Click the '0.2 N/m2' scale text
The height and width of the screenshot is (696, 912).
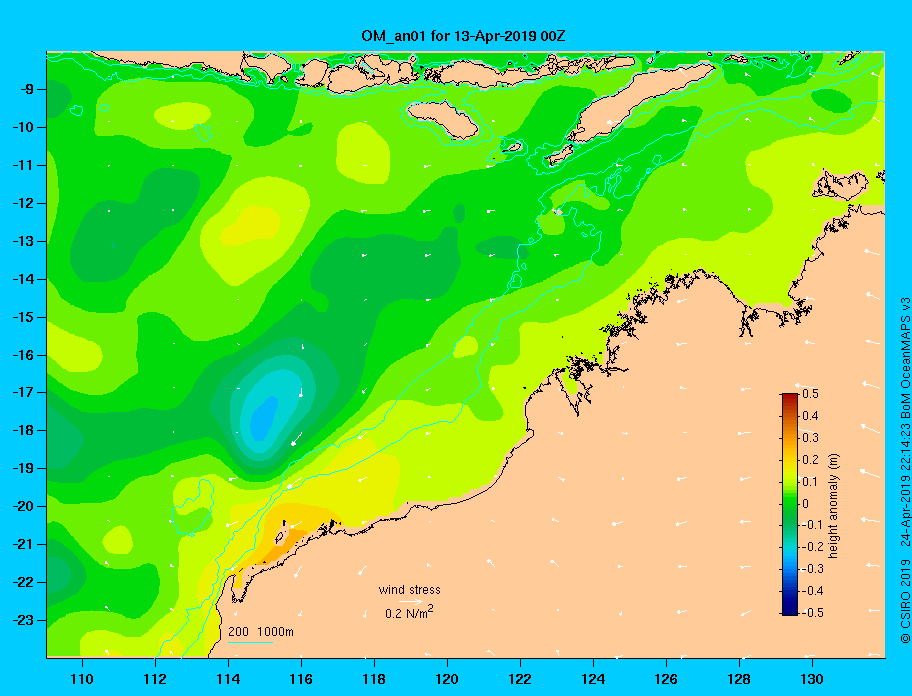click(409, 613)
